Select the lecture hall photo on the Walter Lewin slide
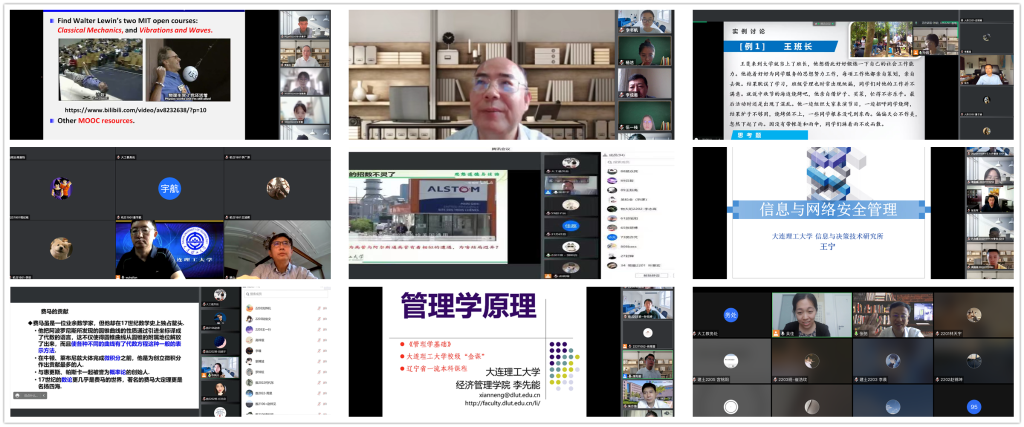This screenshot has width=1024, height=427. coord(100,70)
